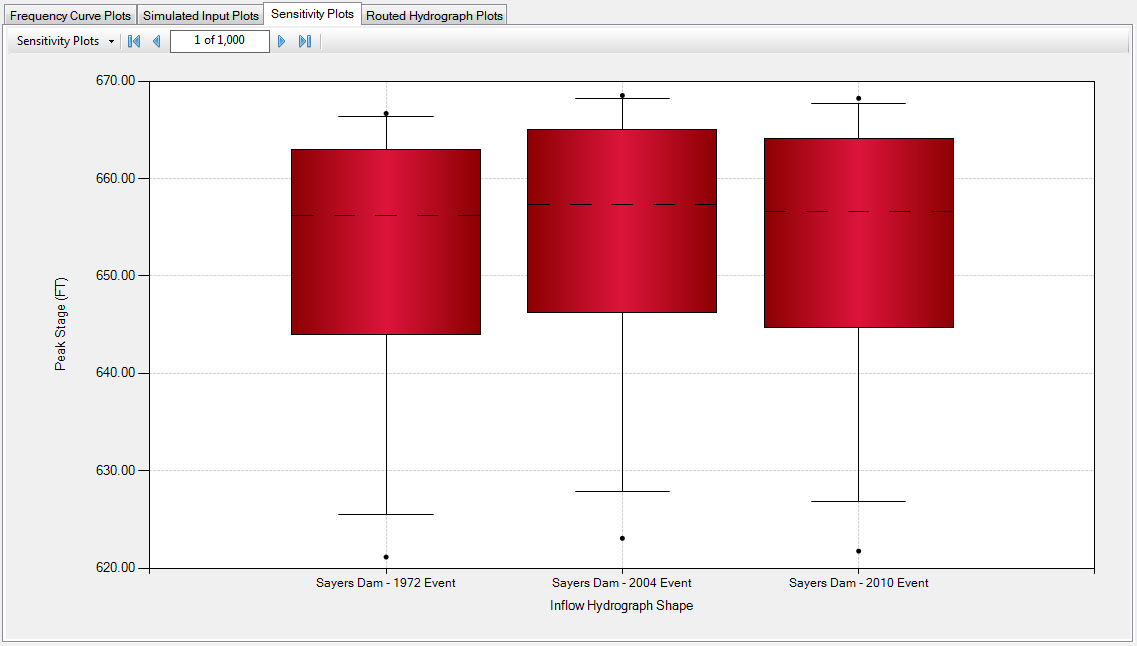
Task: Switch to the Frequency Curve Plots tab
Action: [x=70, y=16]
